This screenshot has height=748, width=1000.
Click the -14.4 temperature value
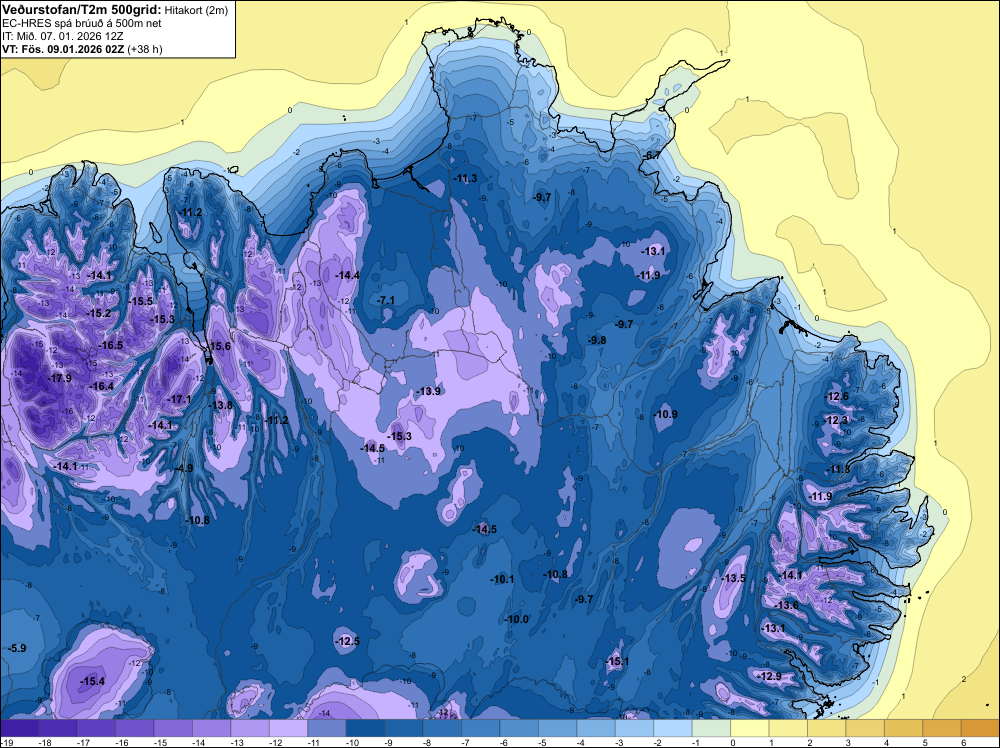point(348,275)
